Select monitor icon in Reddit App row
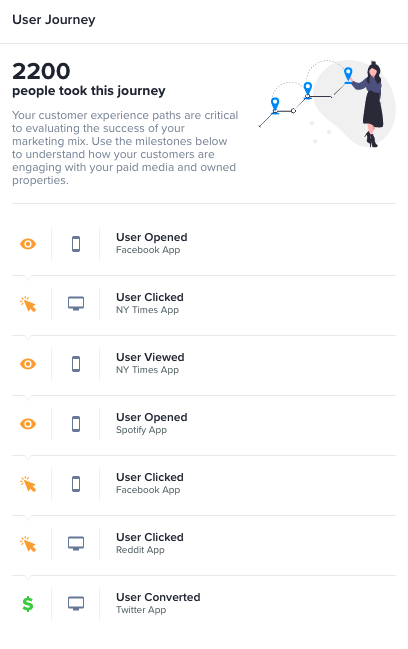This screenshot has width=408, height=649. coord(76,543)
